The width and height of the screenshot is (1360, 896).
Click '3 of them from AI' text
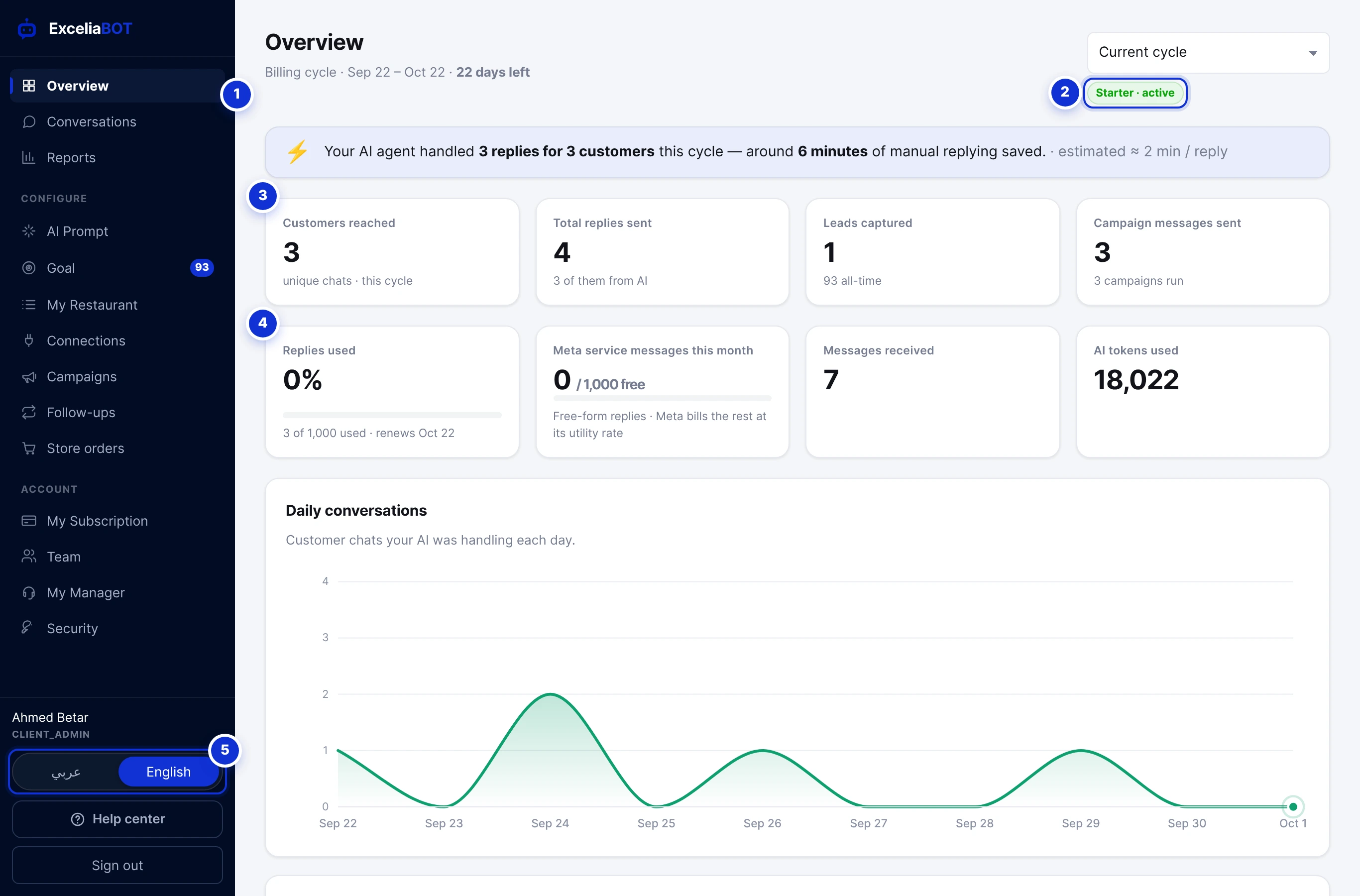pos(600,281)
